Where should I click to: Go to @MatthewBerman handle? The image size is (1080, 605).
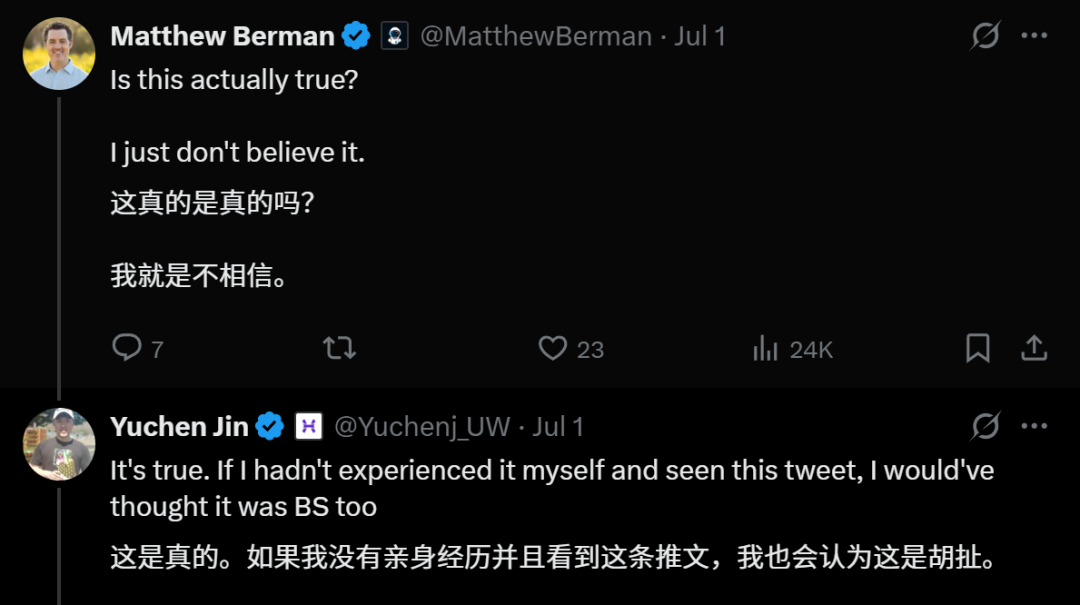(536, 36)
